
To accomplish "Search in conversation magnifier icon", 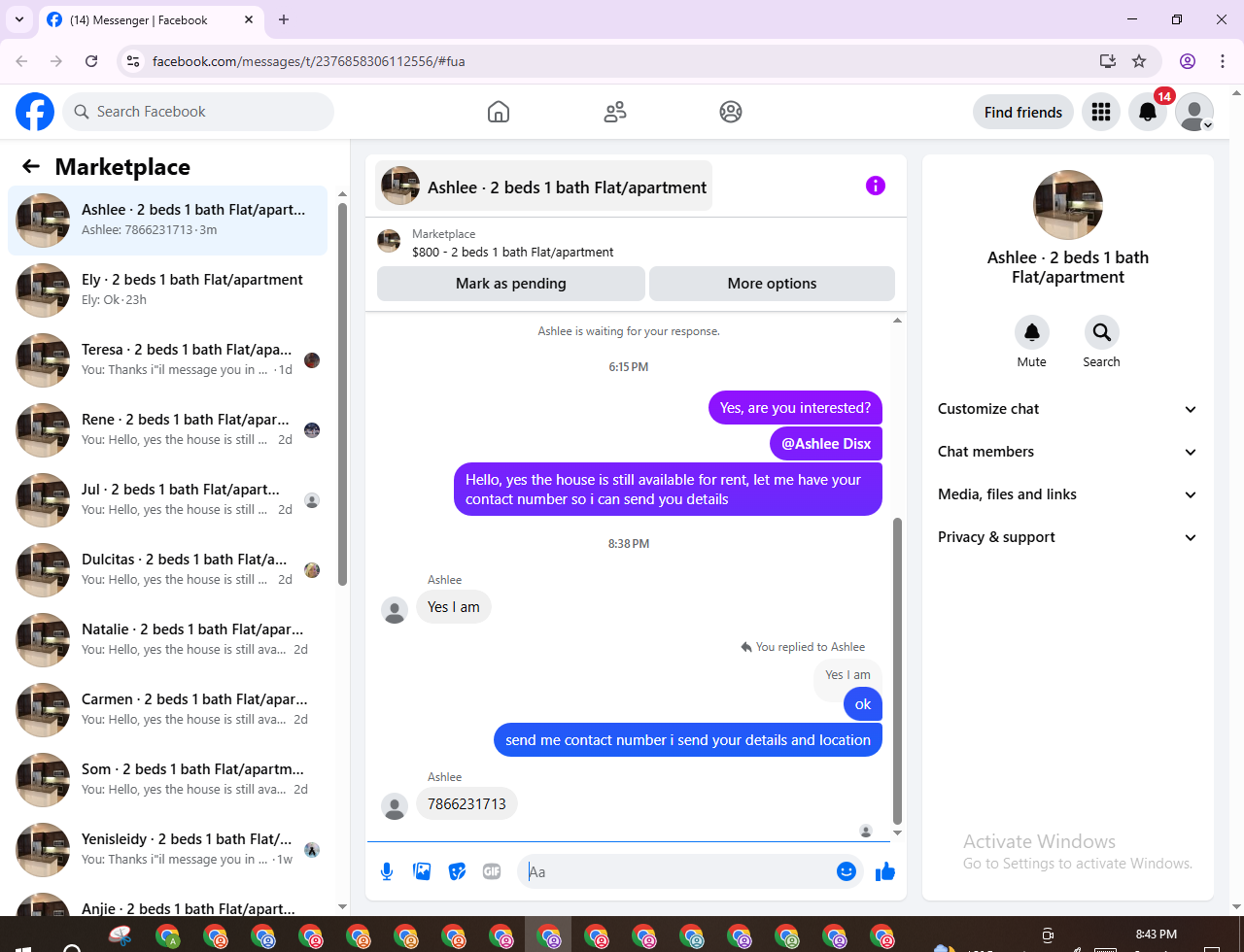I will point(1102,332).
